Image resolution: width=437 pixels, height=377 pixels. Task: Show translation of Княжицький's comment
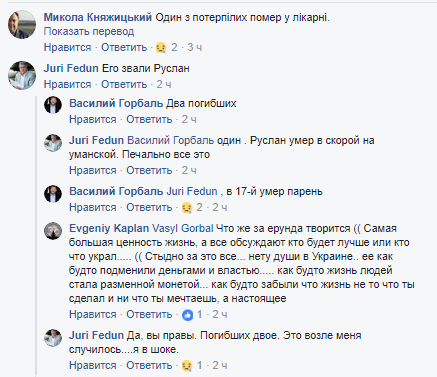(x=89, y=31)
